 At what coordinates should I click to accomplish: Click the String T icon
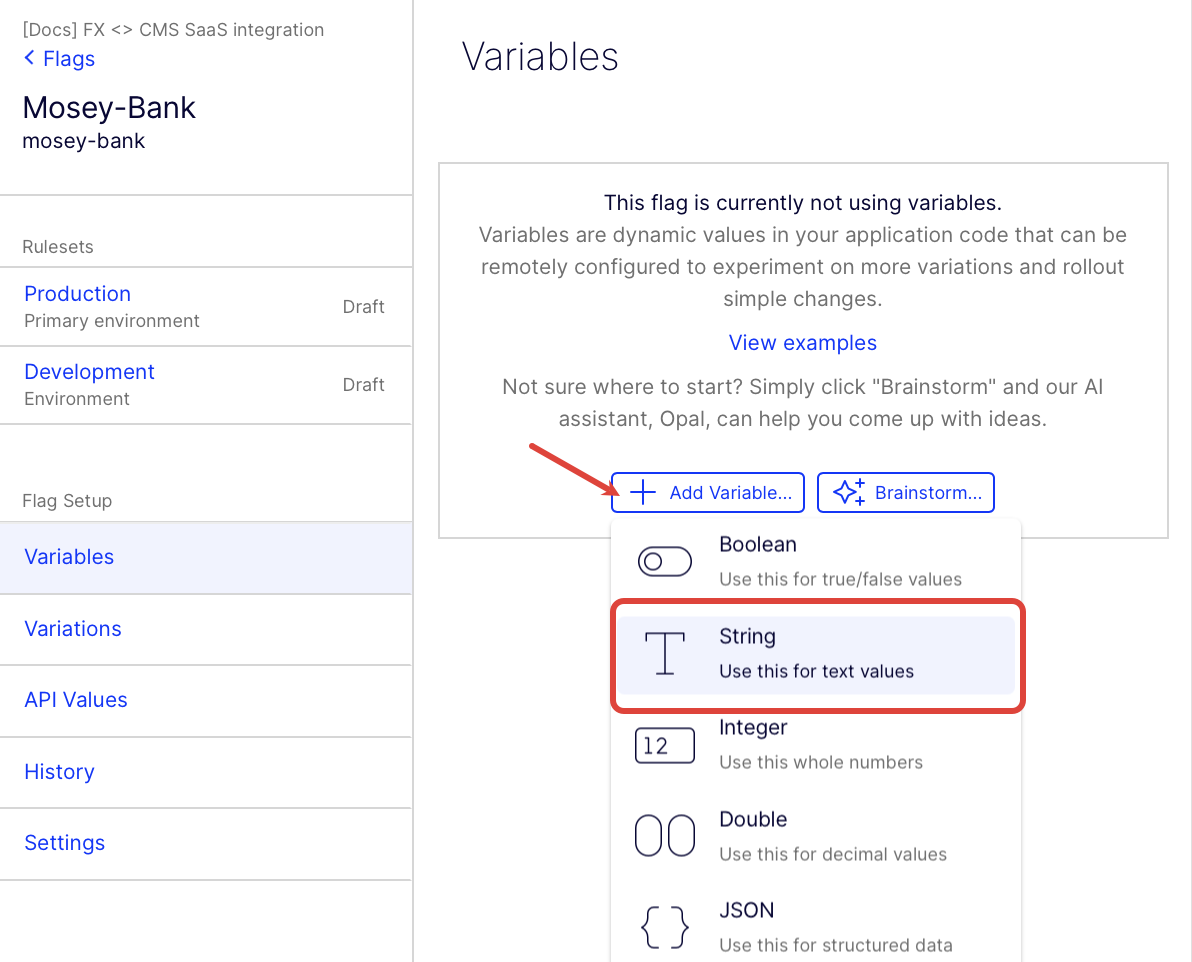coord(664,653)
